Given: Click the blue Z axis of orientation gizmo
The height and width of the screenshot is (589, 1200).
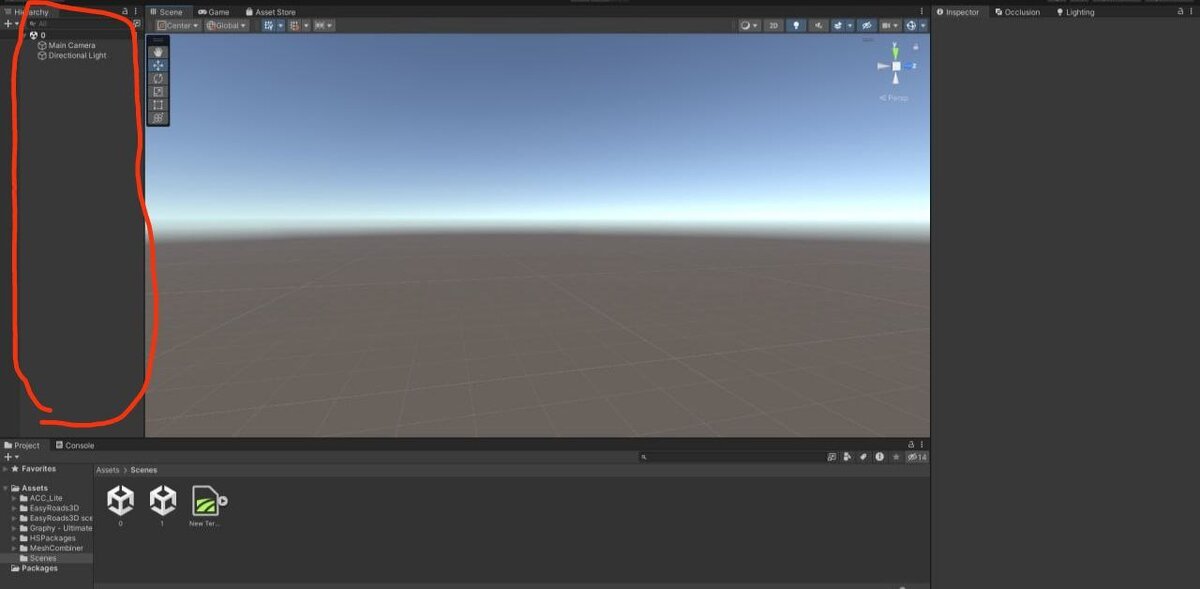Looking at the screenshot, I should coord(908,66).
